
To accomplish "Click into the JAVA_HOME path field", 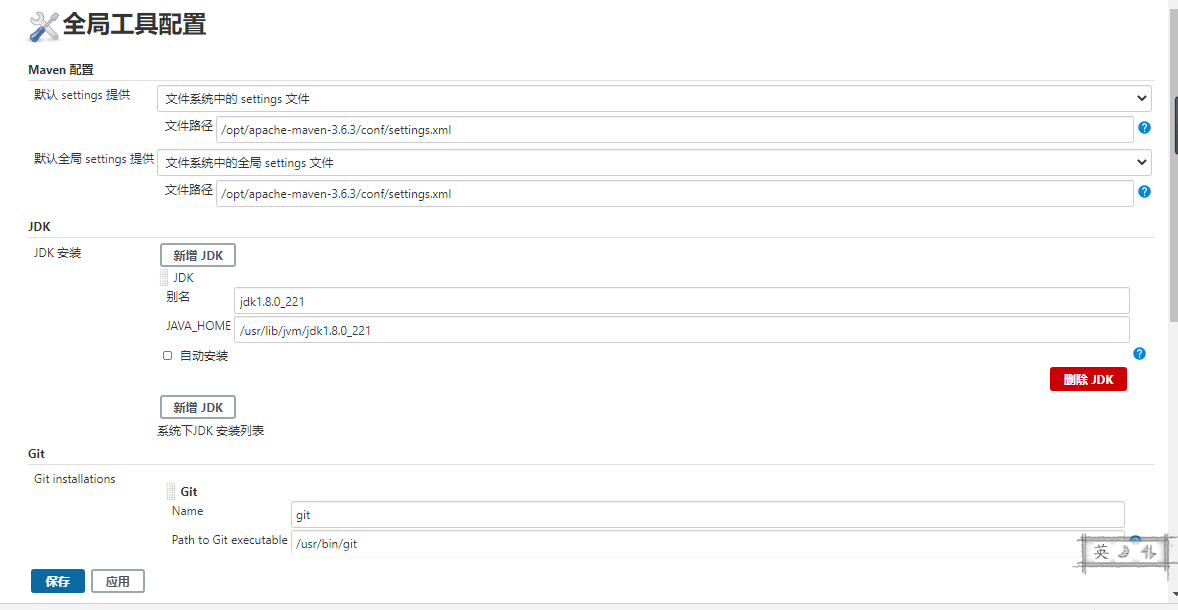I will pos(681,331).
